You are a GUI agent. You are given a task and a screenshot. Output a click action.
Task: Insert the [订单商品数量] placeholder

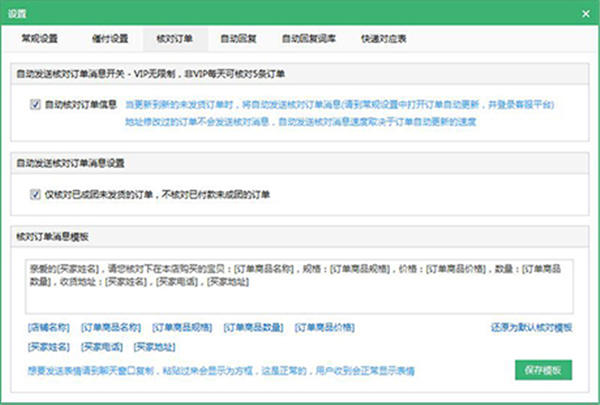point(253,327)
